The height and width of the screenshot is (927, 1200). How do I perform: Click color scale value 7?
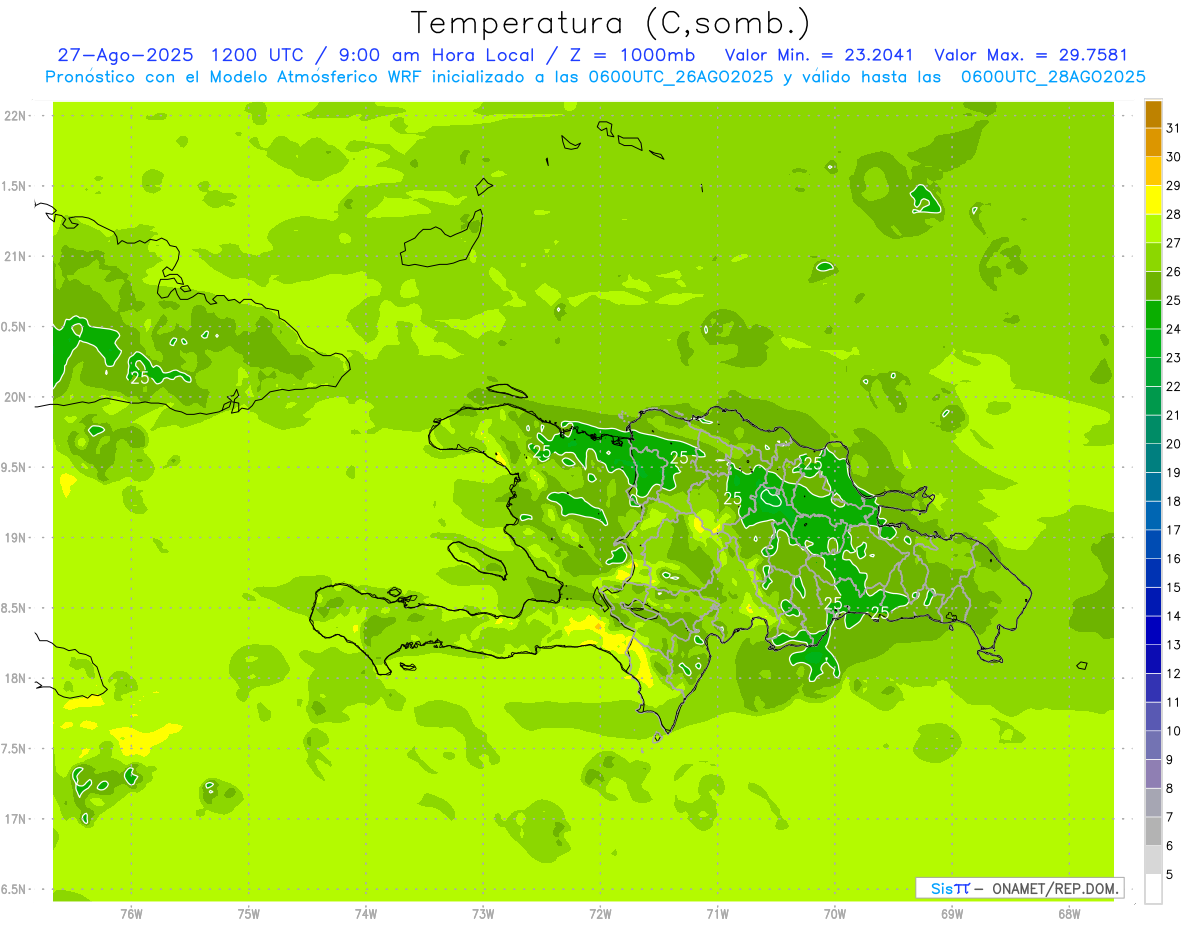[1169, 817]
